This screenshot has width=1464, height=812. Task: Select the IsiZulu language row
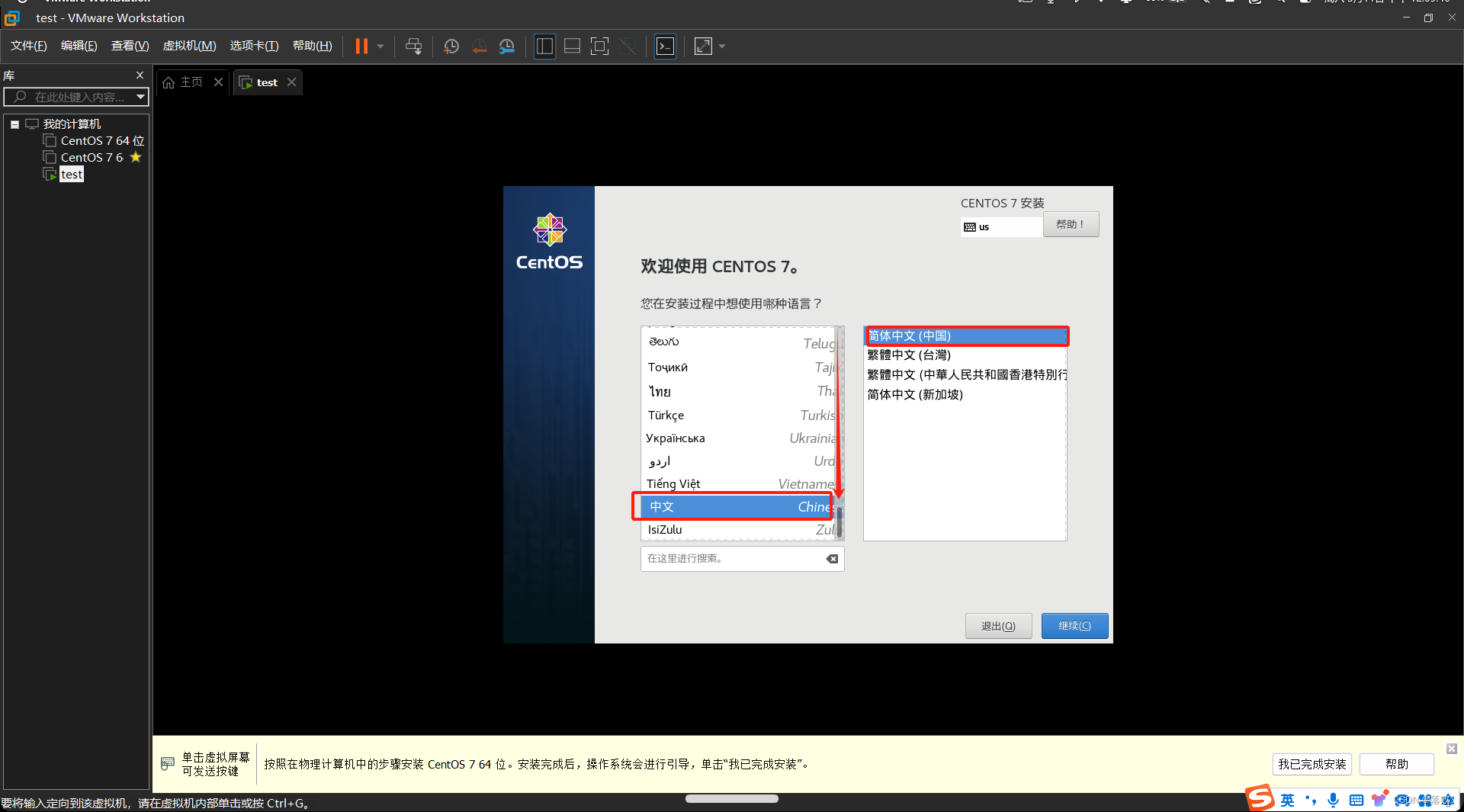[x=739, y=530]
